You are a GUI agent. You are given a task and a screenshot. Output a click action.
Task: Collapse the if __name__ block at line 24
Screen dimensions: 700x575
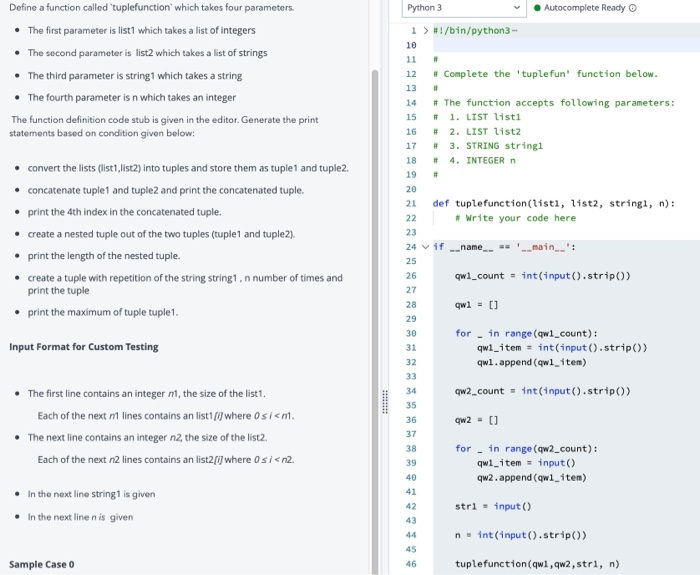point(425,247)
